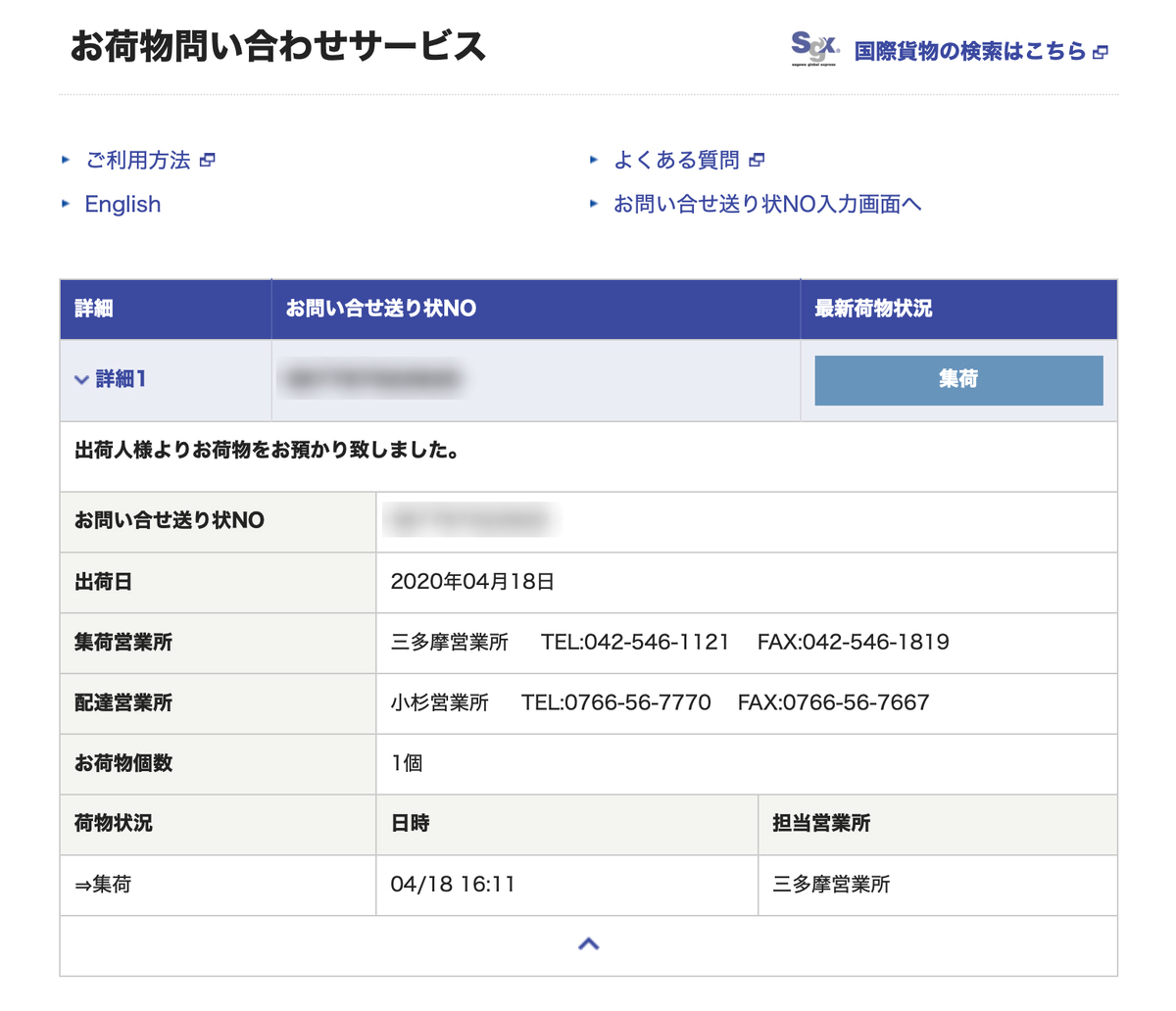Click the 出荷日 label cell

(x=218, y=582)
